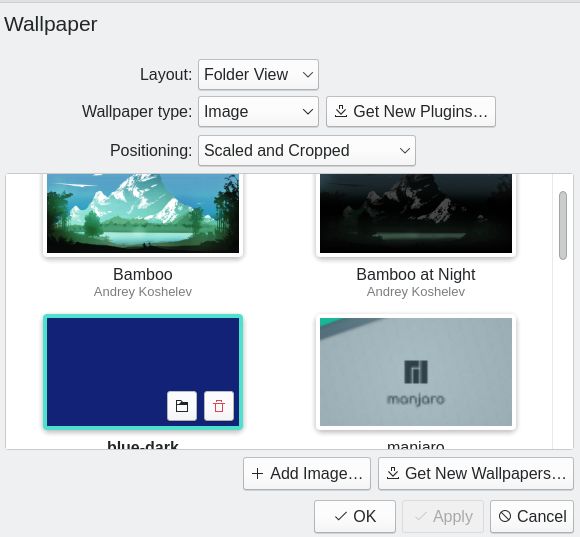
Task: Click the Add Image button
Action: tap(307, 473)
